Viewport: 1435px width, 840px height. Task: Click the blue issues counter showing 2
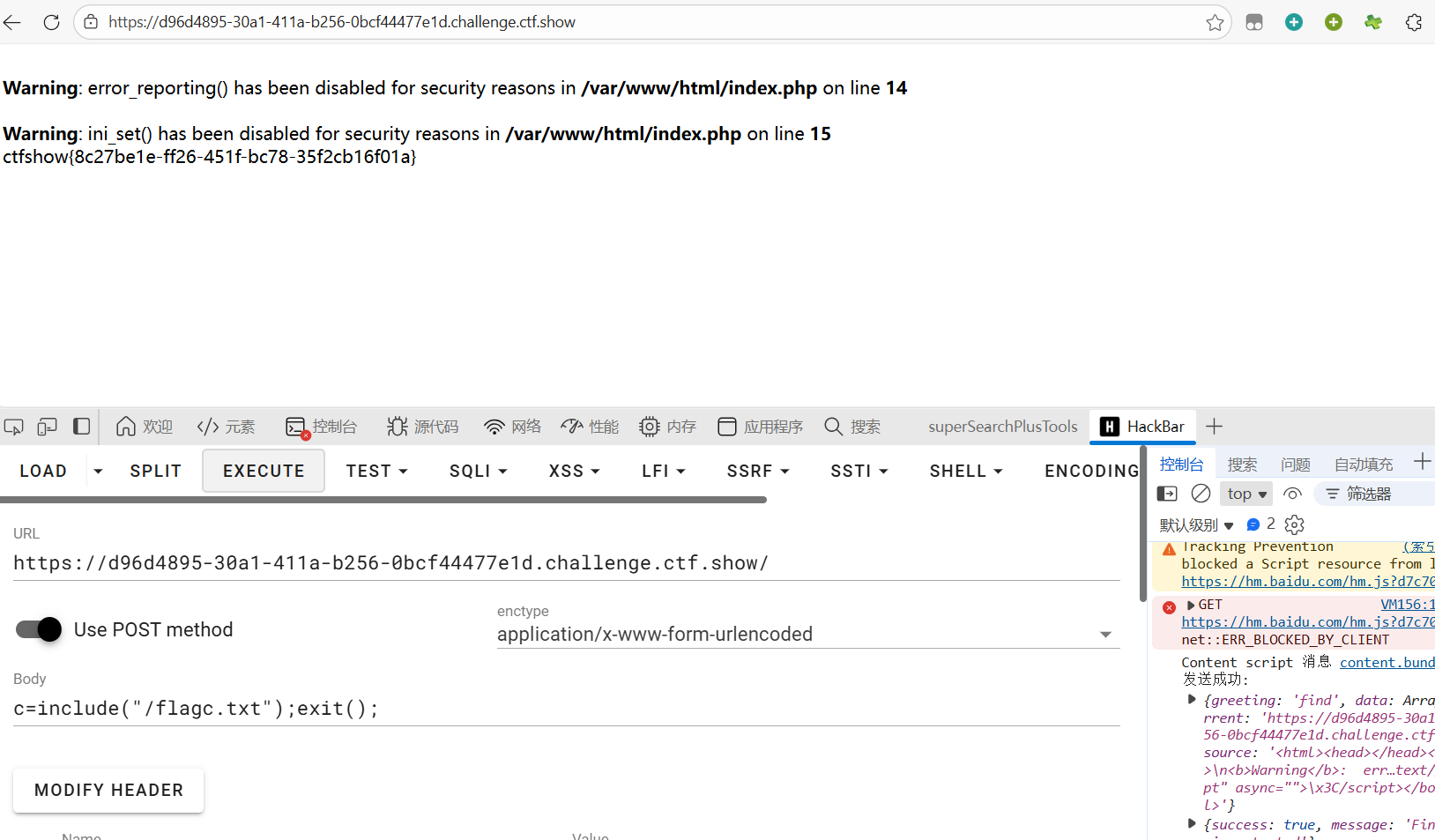click(1260, 524)
